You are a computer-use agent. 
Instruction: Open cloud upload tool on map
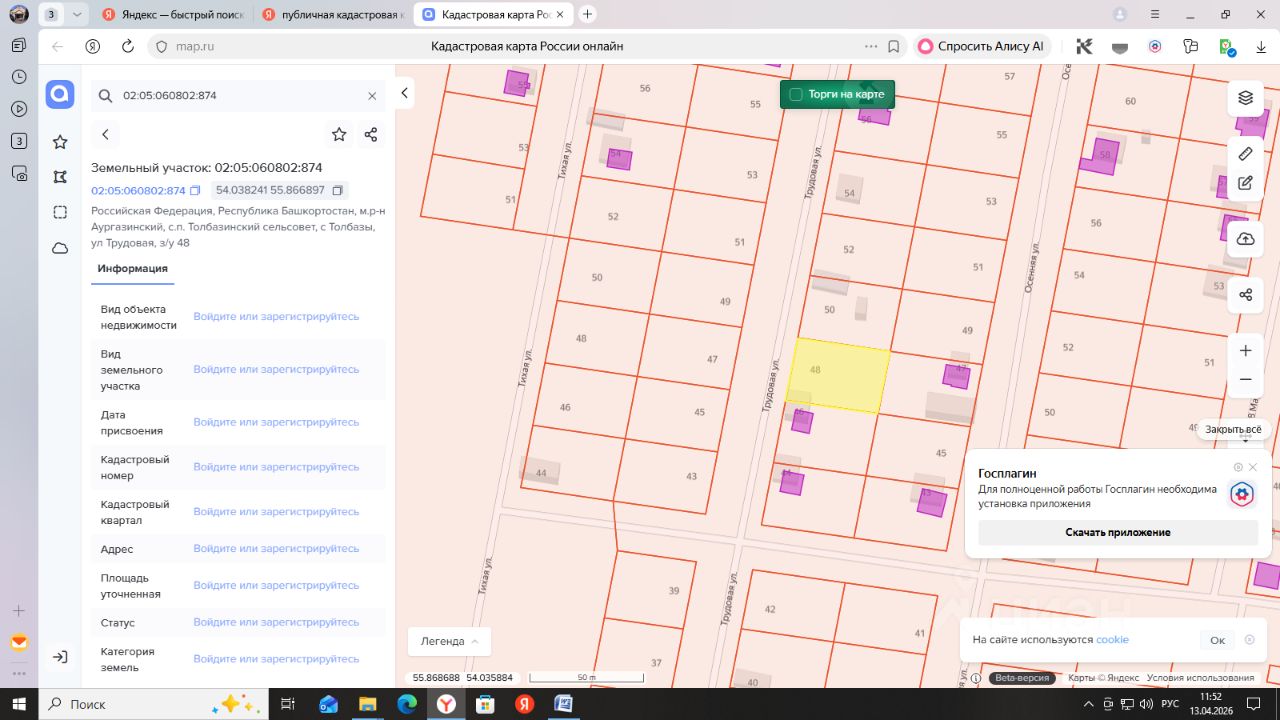point(1245,239)
